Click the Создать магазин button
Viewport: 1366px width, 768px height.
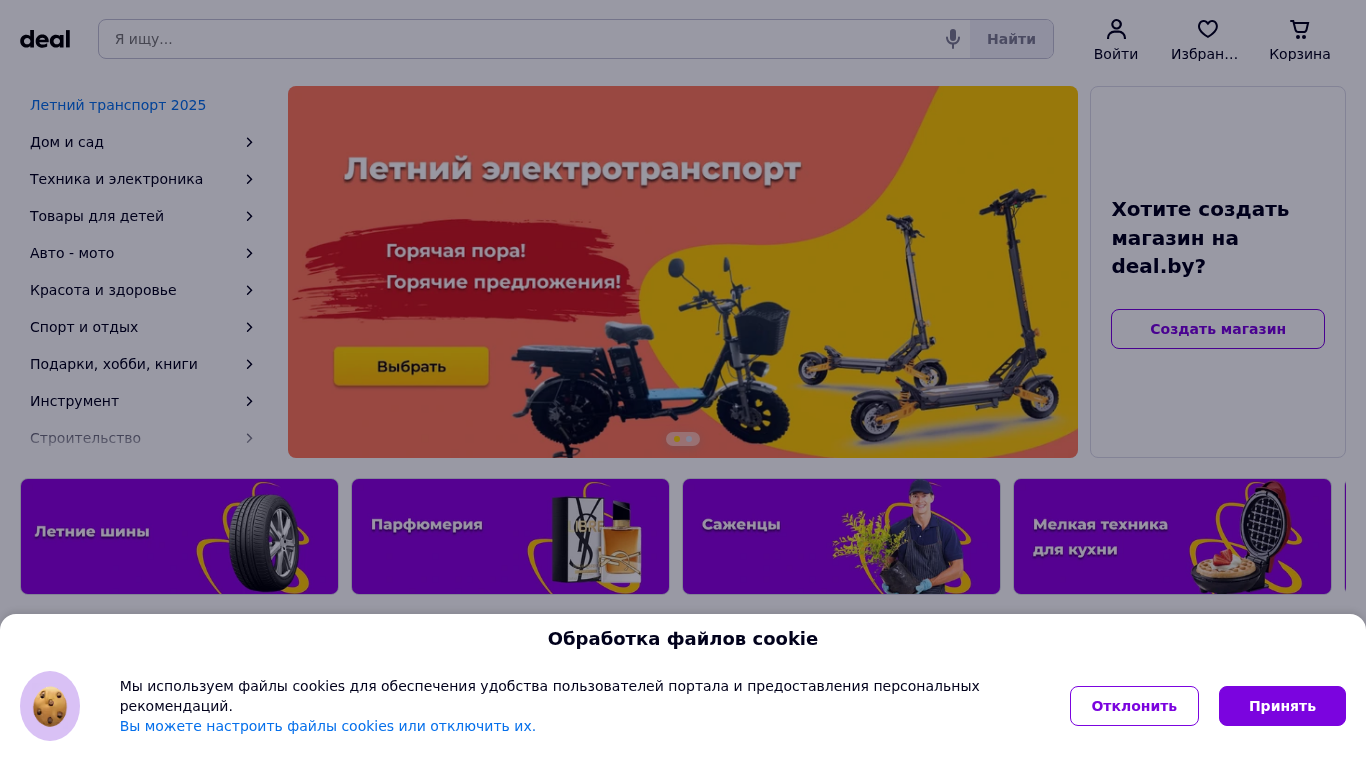[x=1218, y=329]
